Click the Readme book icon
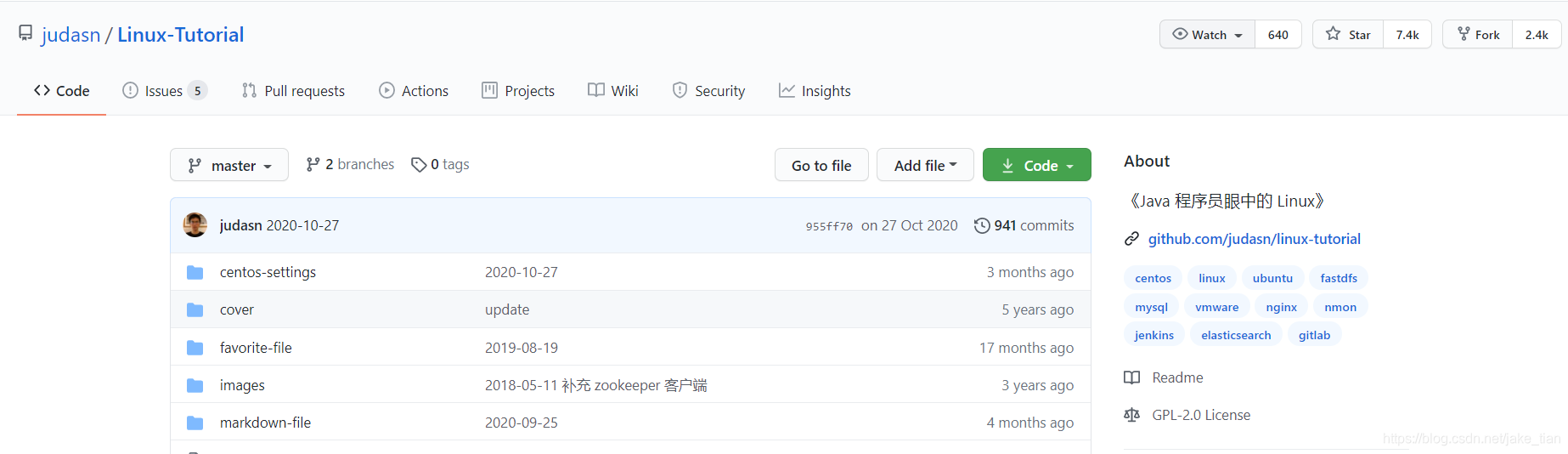 click(x=1131, y=377)
